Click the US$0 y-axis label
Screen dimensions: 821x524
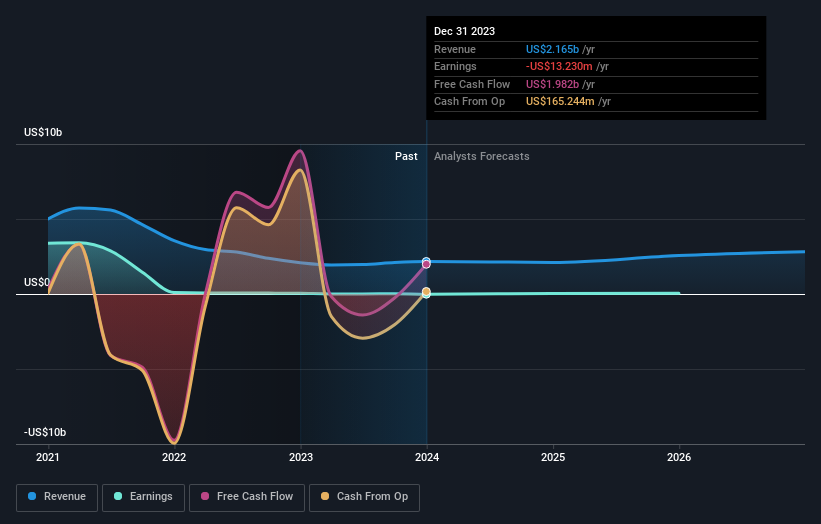(37, 282)
